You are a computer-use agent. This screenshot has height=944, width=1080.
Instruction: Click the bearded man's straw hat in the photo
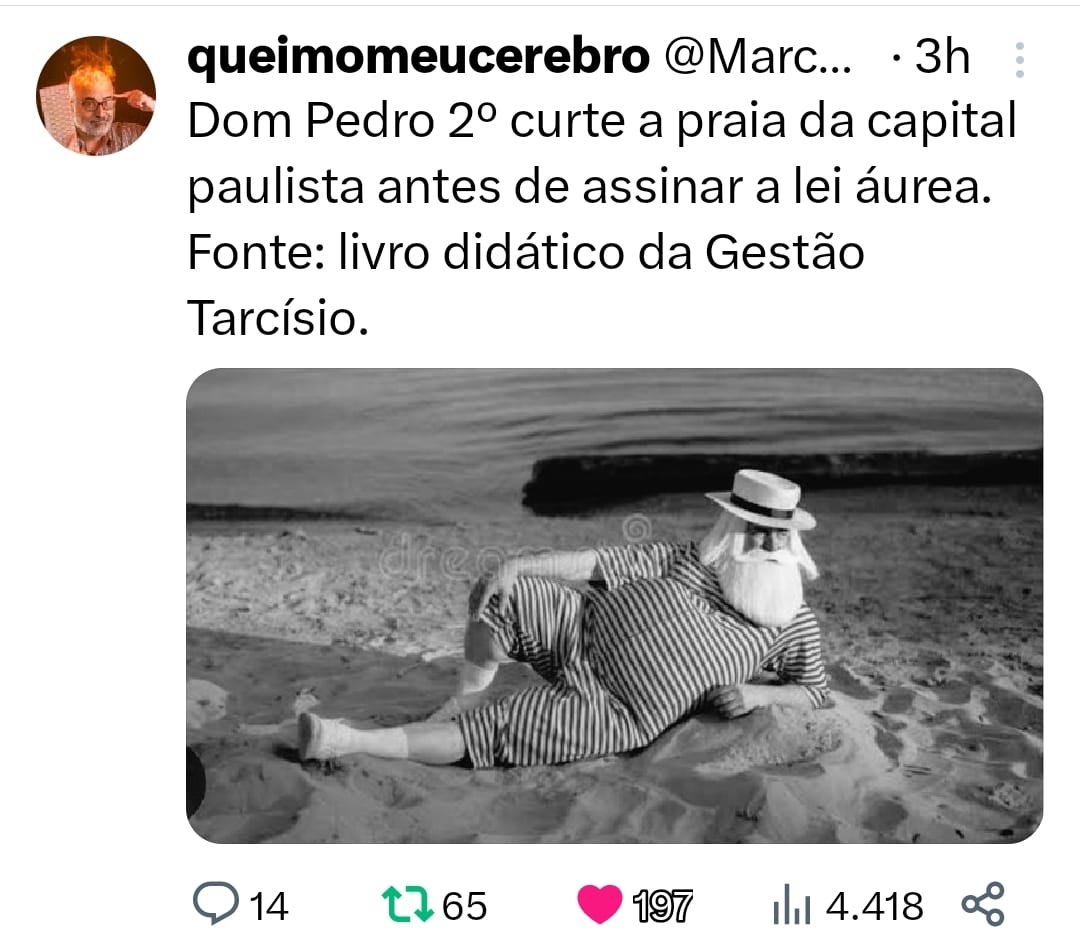[x=761, y=499]
